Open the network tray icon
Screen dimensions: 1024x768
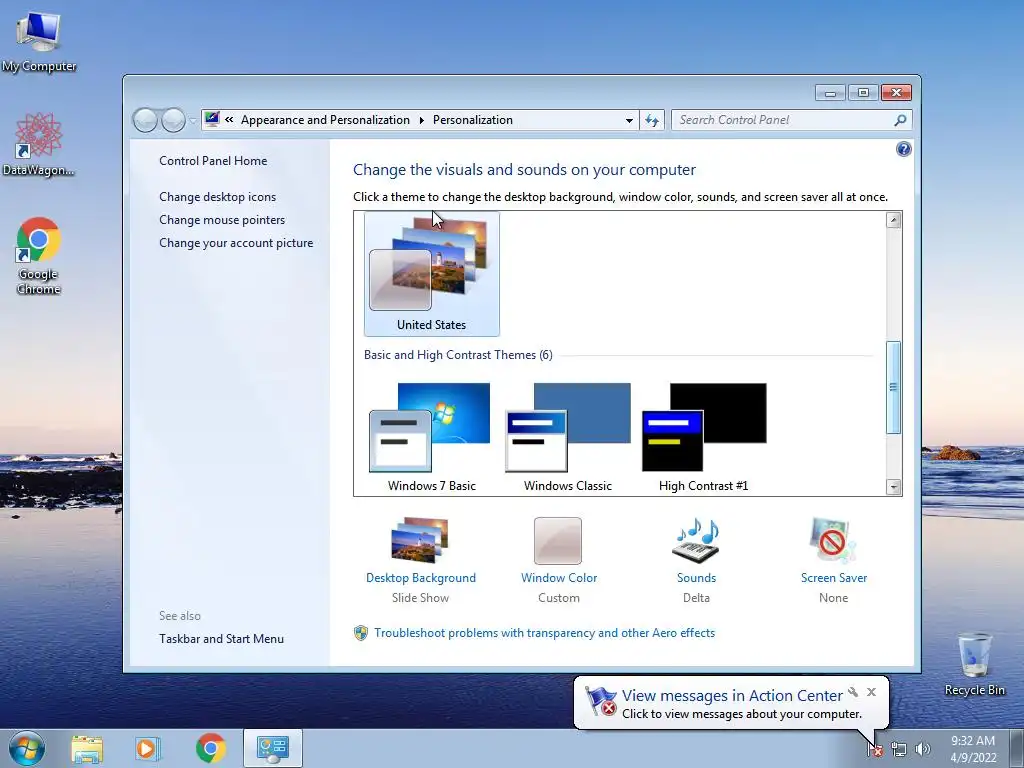point(899,750)
